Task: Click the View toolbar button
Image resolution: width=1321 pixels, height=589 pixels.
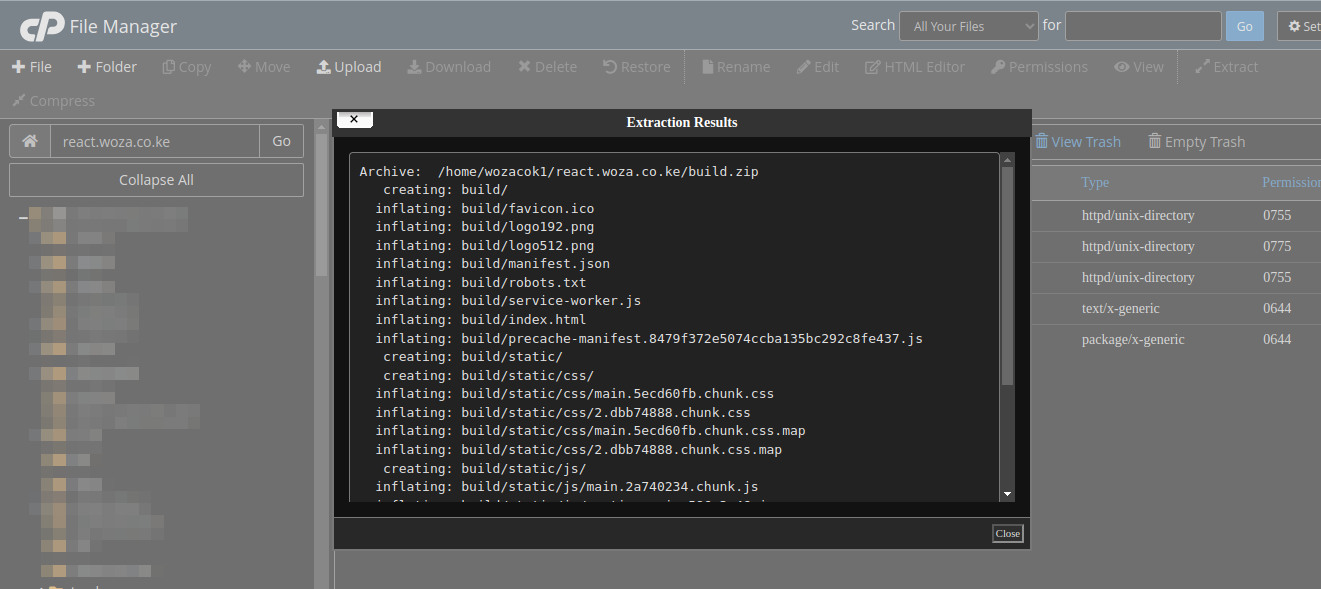Action: 1139,67
